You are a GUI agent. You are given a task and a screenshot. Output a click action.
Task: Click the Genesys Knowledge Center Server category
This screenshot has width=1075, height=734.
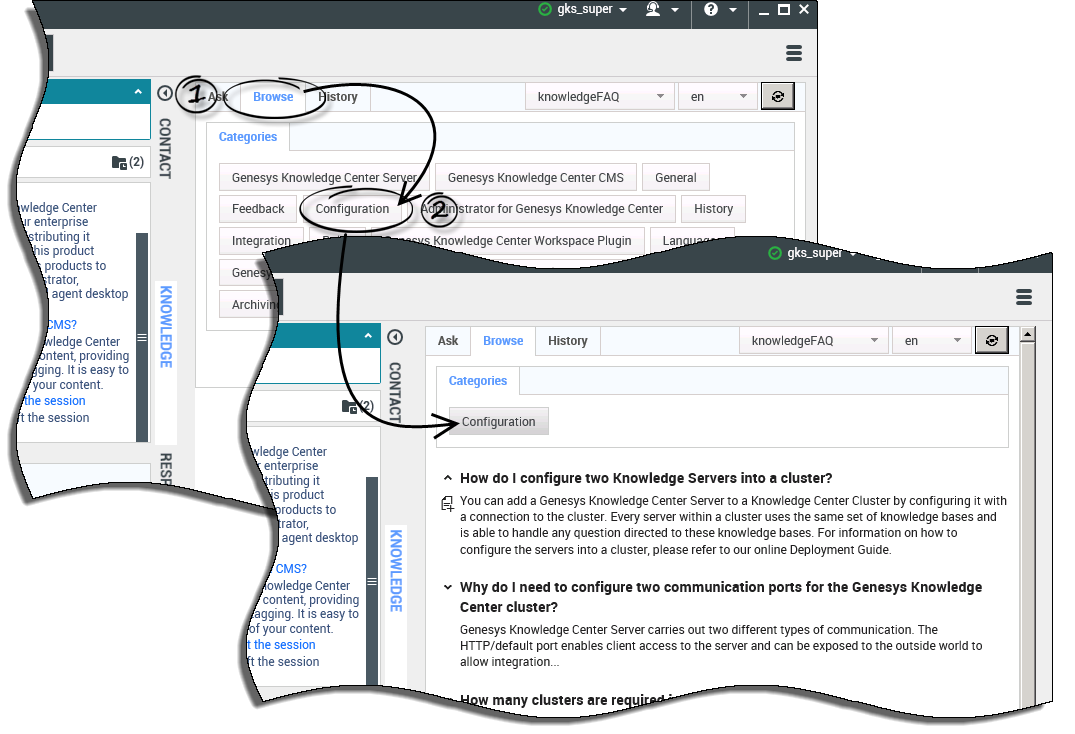324,178
